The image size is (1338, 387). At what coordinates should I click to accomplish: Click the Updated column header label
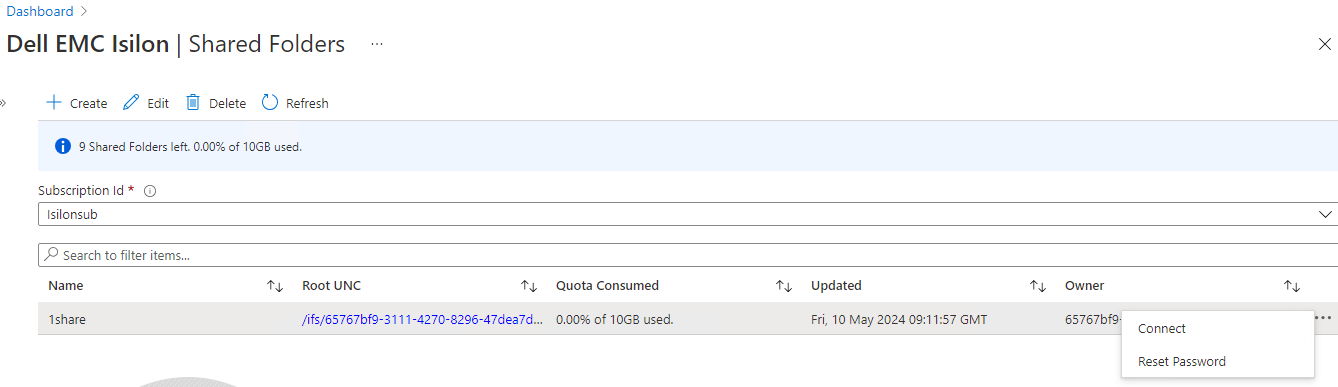point(836,286)
